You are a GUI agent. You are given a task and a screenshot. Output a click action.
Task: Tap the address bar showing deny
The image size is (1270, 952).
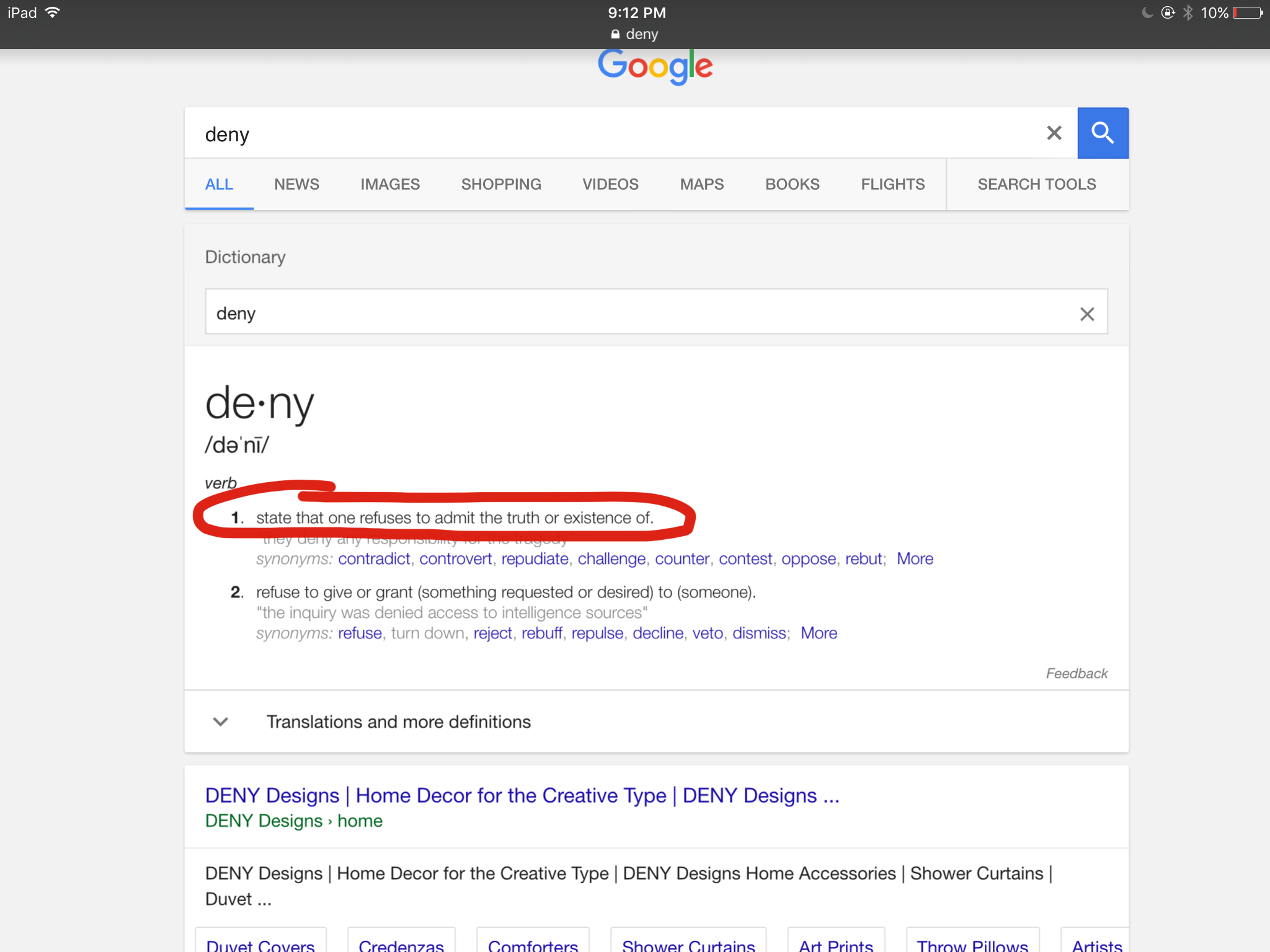click(x=635, y=34)
